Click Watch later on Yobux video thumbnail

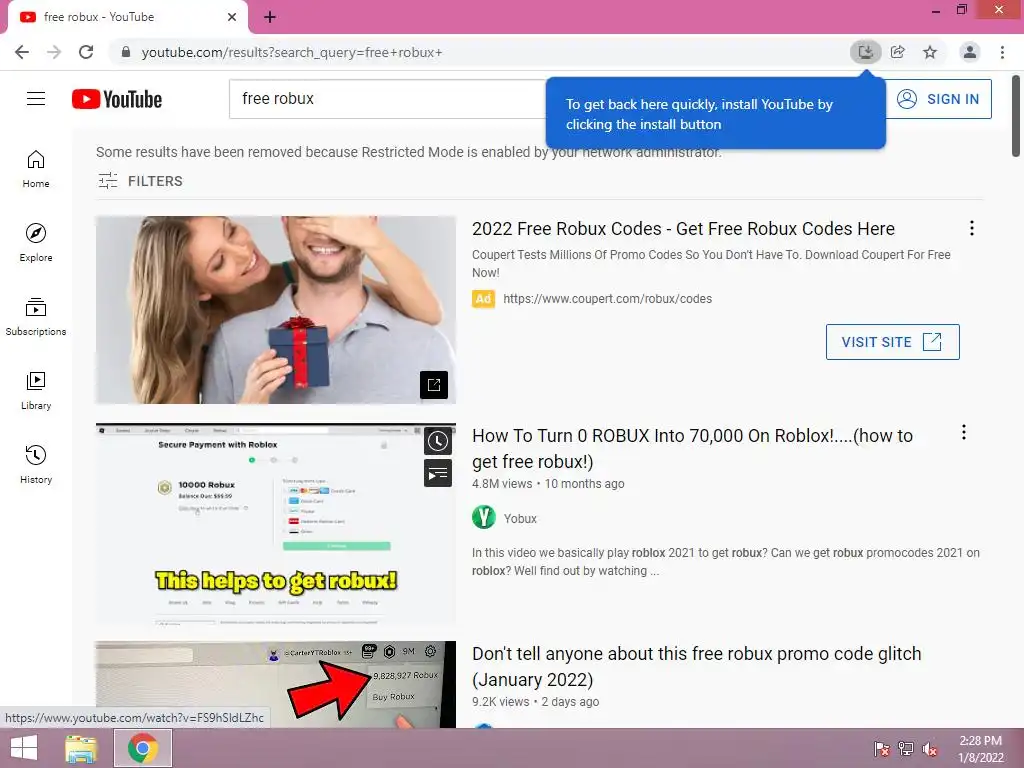438,441
